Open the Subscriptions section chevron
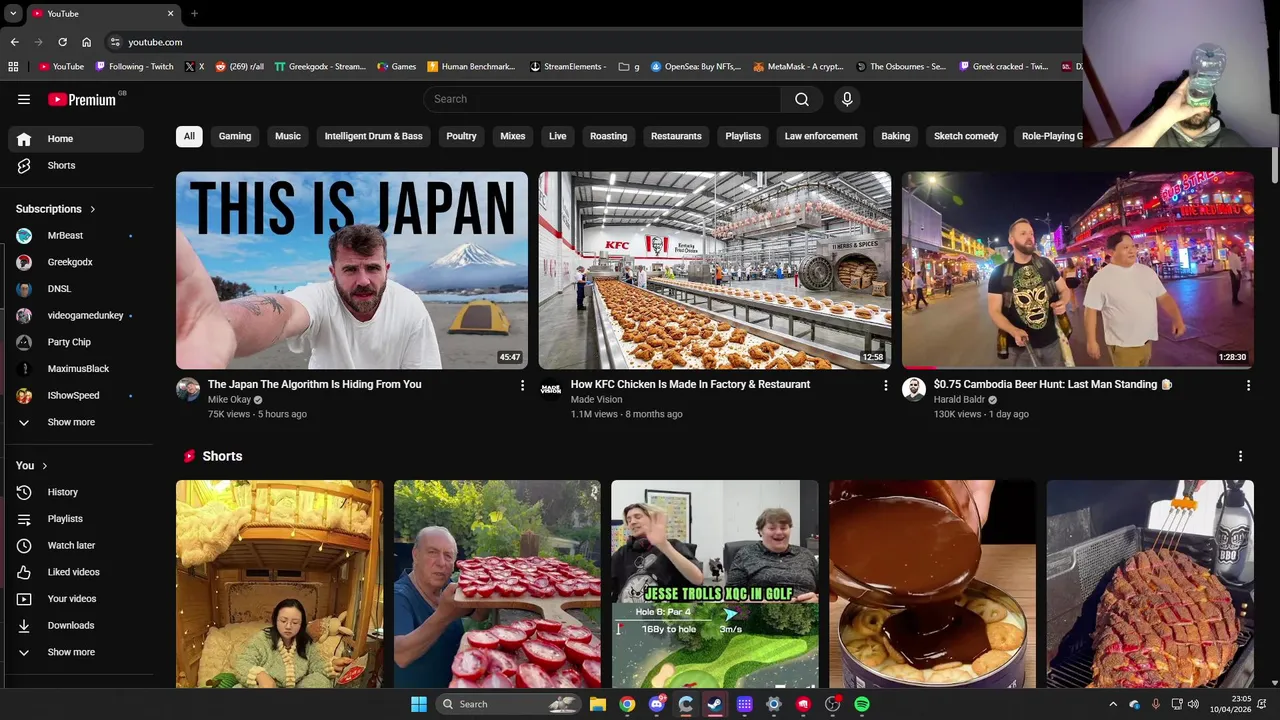This screenshot has height=720, width=1280. 92,209
